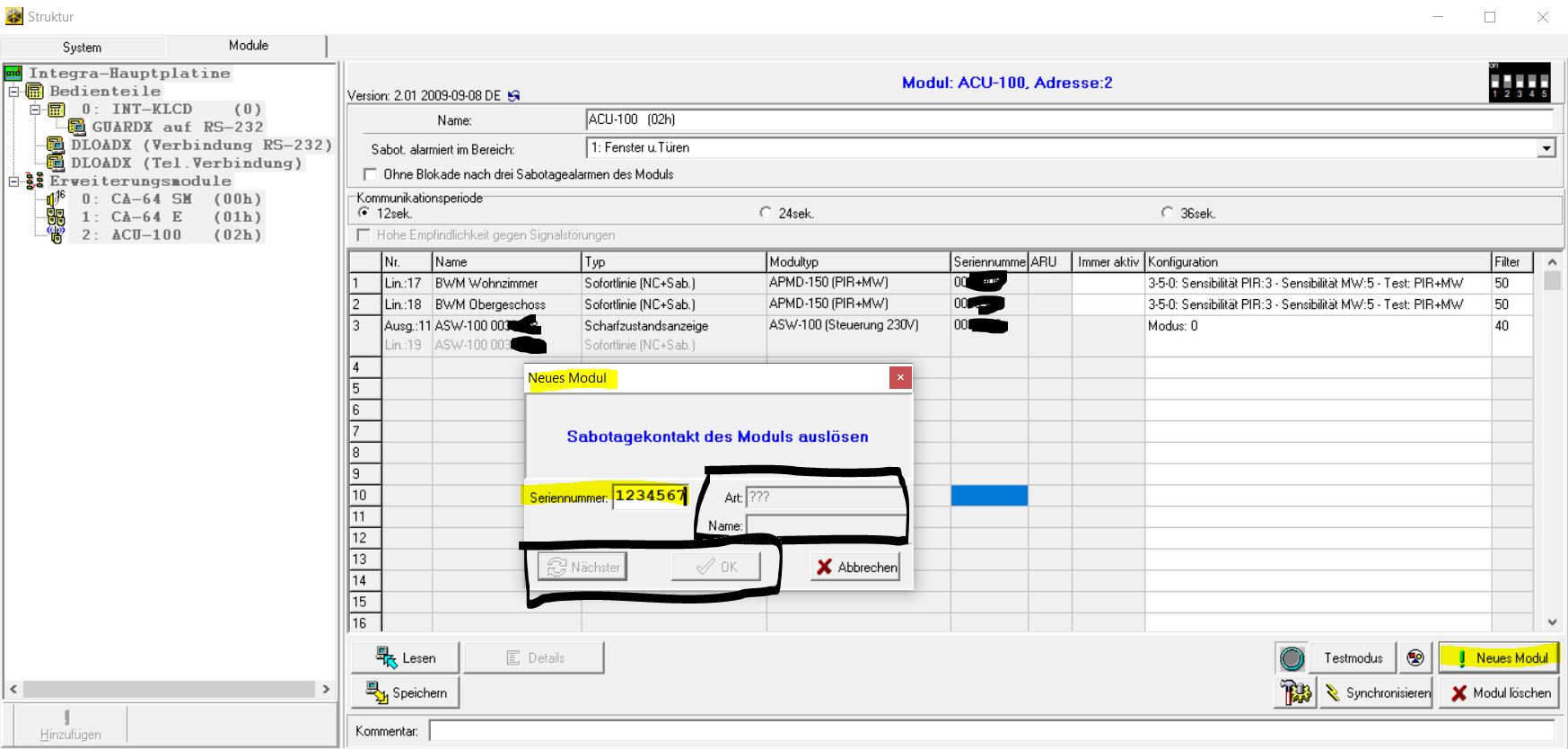Collapse the Bedienteile tree node
The height and width of the screenshot is (749, 1568).
14,92
